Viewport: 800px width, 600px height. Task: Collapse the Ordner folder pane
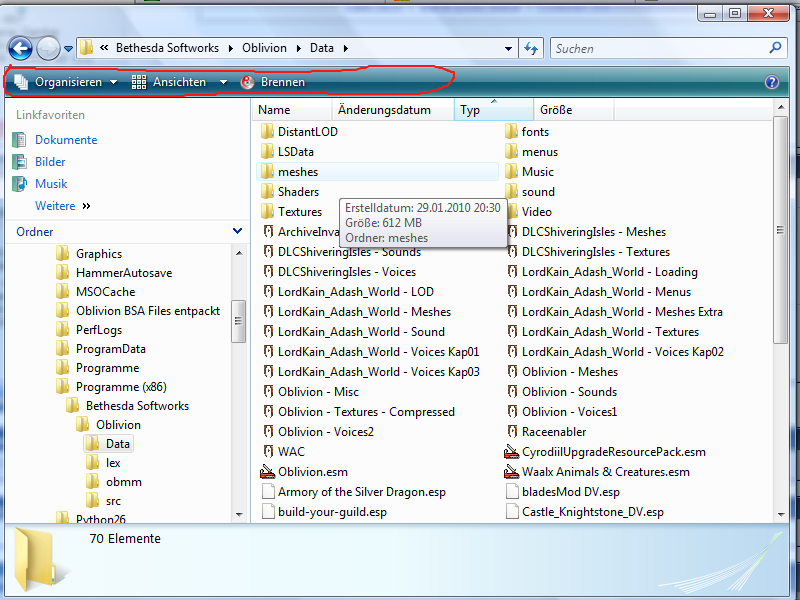(237, 231)
